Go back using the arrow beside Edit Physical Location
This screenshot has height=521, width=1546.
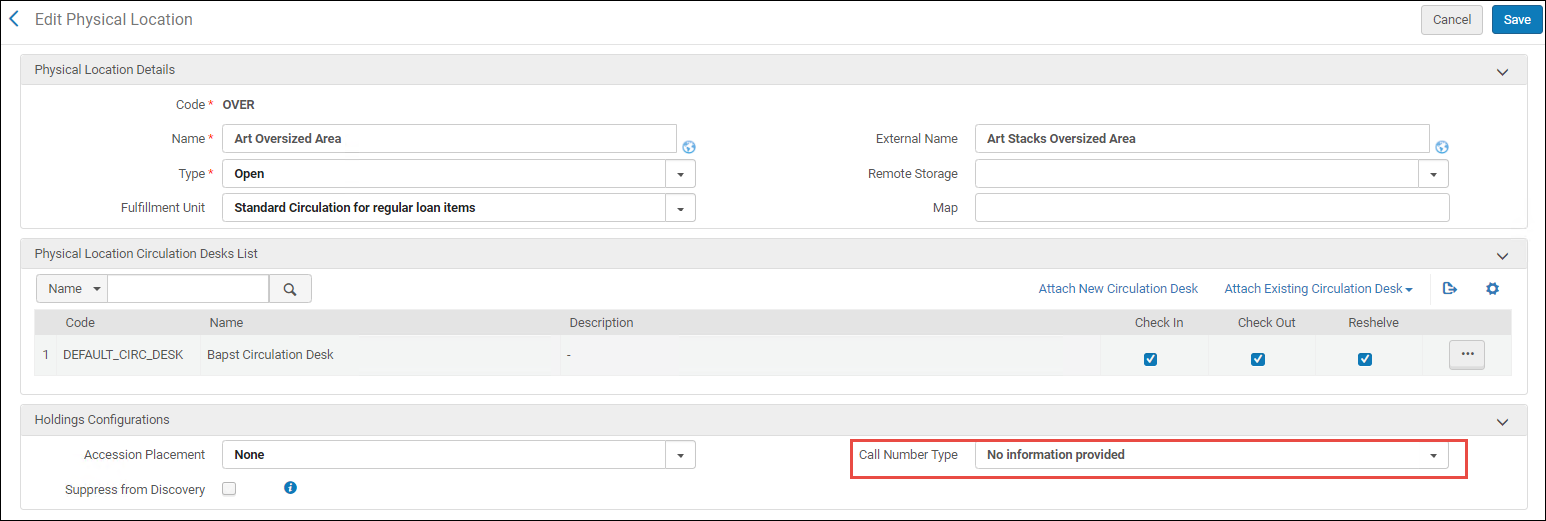14,19
